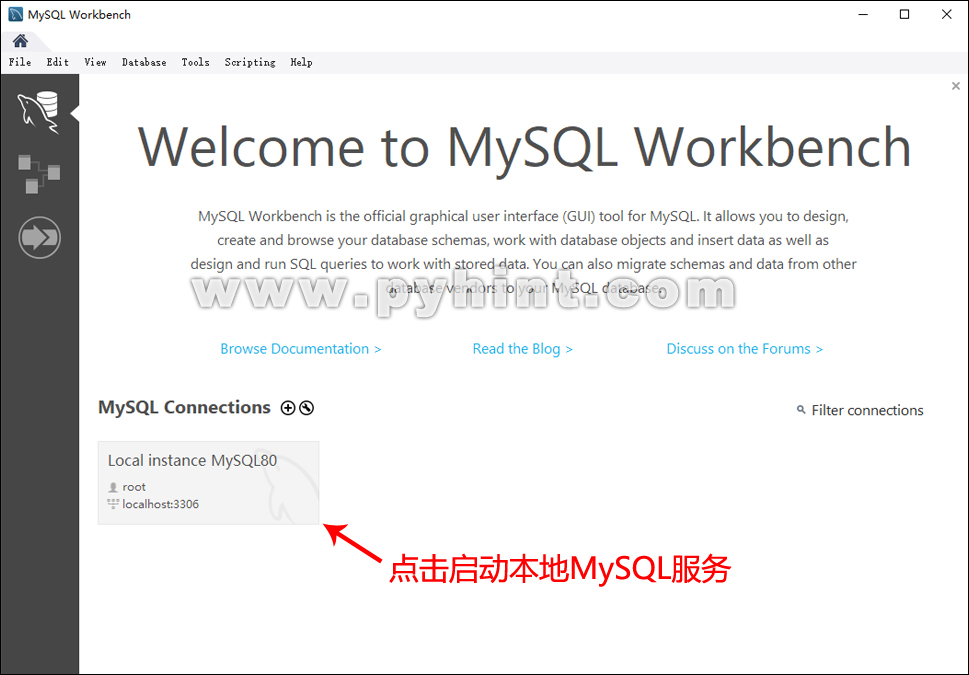This screenshot has height=675, width=969.
Task: Click the Filter connections search field
Action: click(867, 410)
